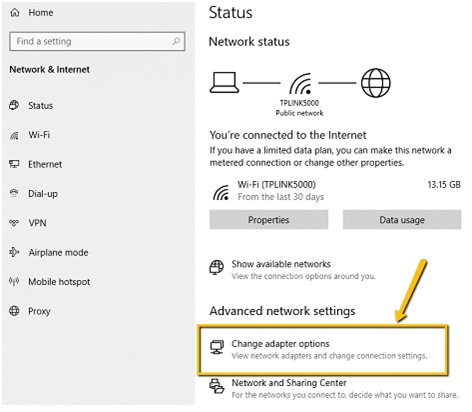Click the Home house icon
This screenshot has width=472, height=412.
[x=15, y=13]
